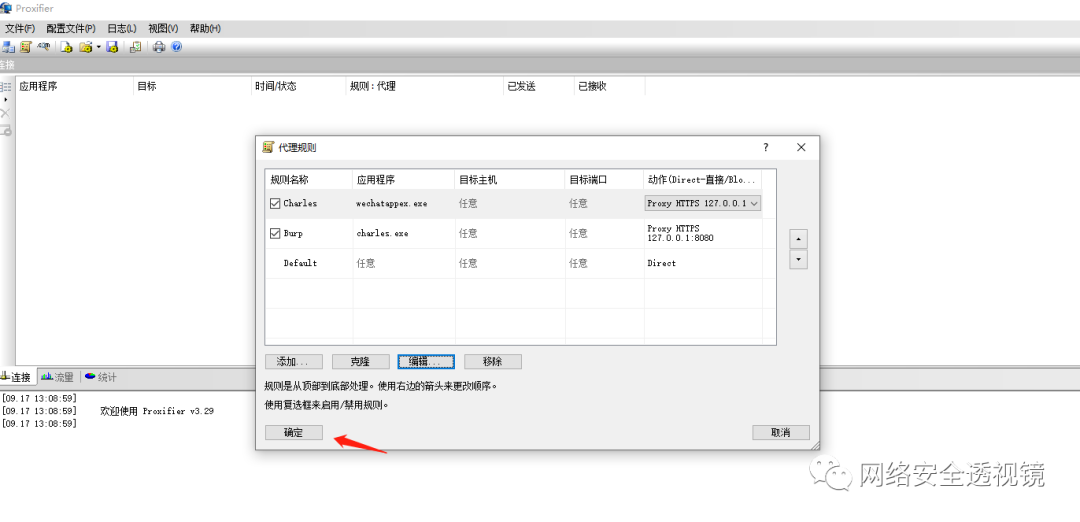
Task: Cancel the dialog with 取消 button
Action: [x=781, y=432]
